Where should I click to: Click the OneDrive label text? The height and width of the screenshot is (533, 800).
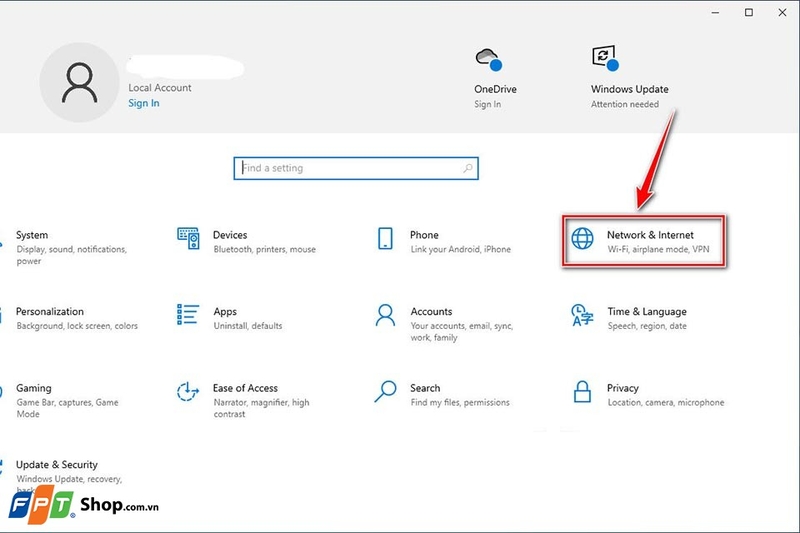click(495, 89)
